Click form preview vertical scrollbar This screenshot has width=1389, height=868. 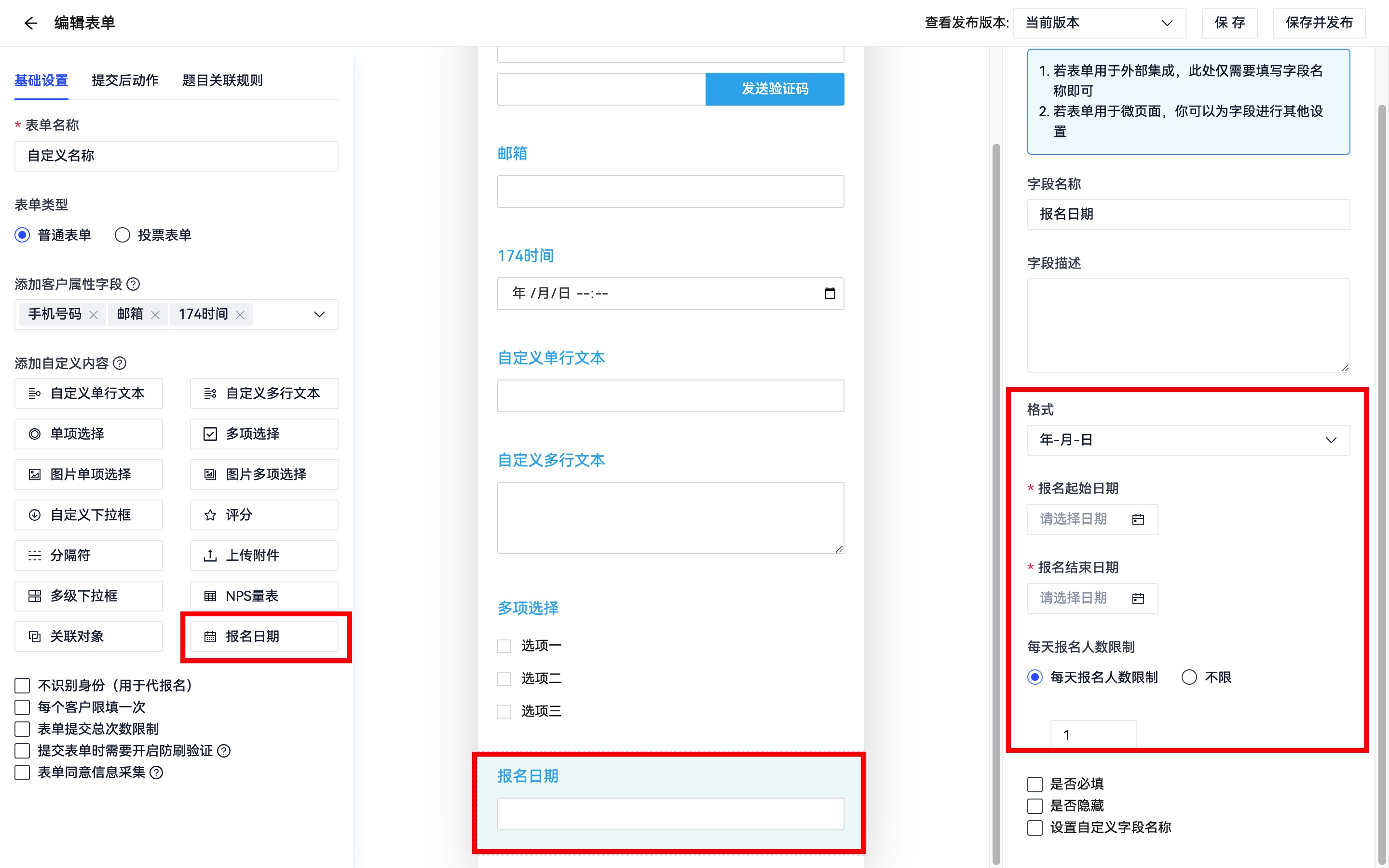point(996,504)
